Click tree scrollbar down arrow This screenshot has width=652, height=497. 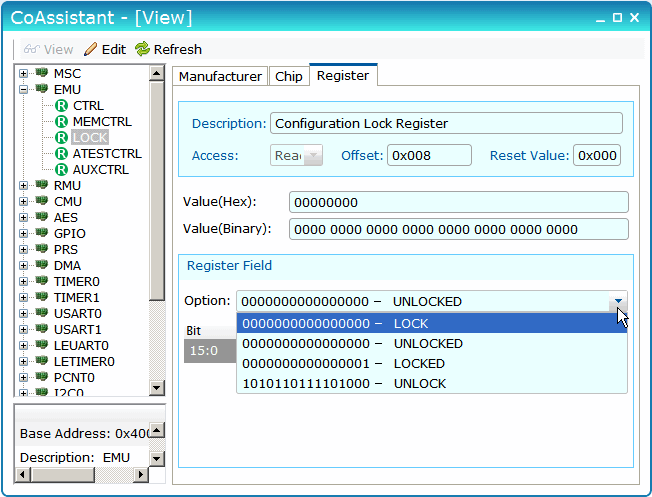(x=157, y=388)
